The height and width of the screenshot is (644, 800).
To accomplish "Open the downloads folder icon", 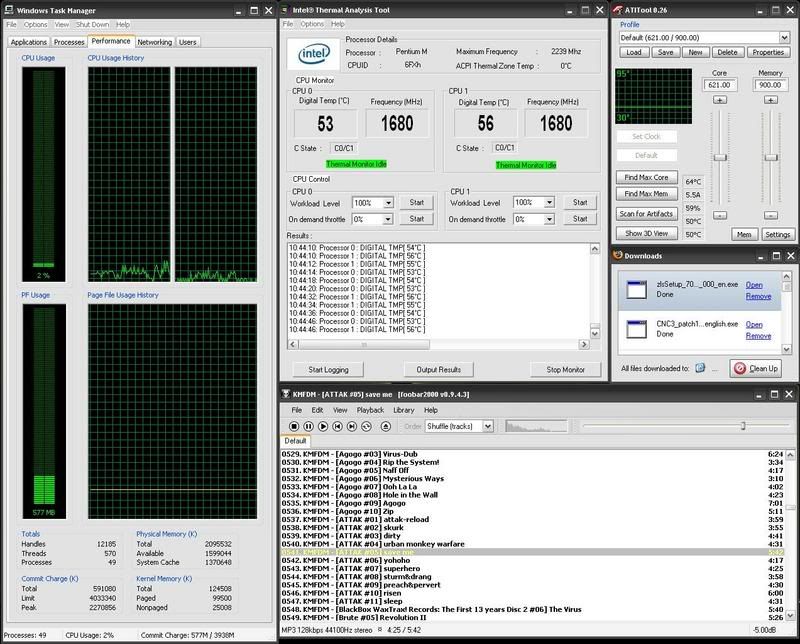I will click(x=700, y=368).
